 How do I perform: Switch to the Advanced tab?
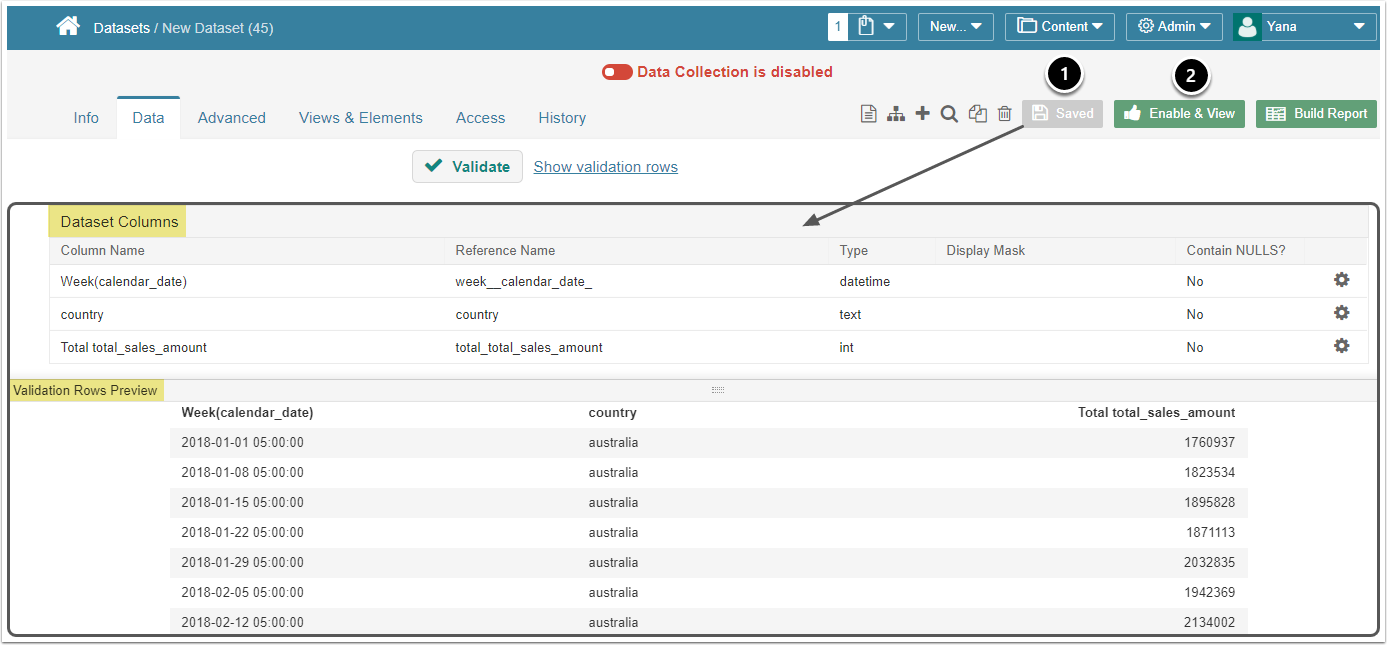coord(231,118)
